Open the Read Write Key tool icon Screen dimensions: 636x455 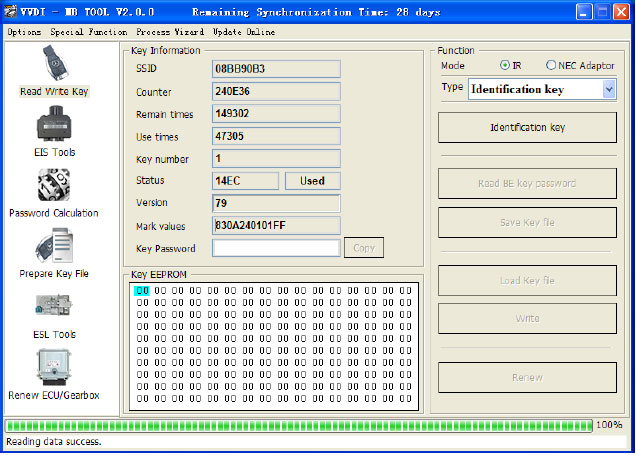tap(56, 62)
